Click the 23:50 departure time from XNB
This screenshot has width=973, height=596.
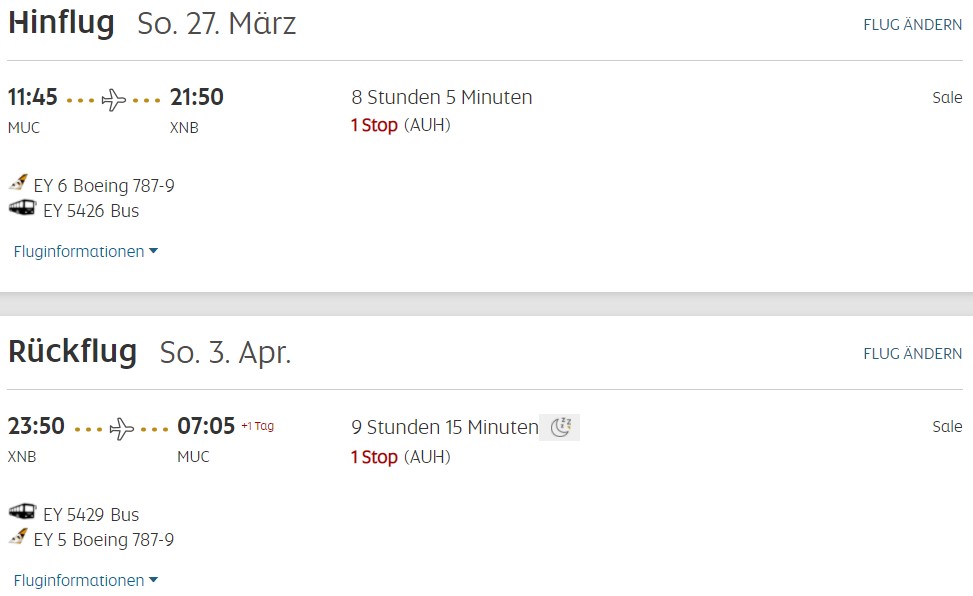tap(36, 427)
